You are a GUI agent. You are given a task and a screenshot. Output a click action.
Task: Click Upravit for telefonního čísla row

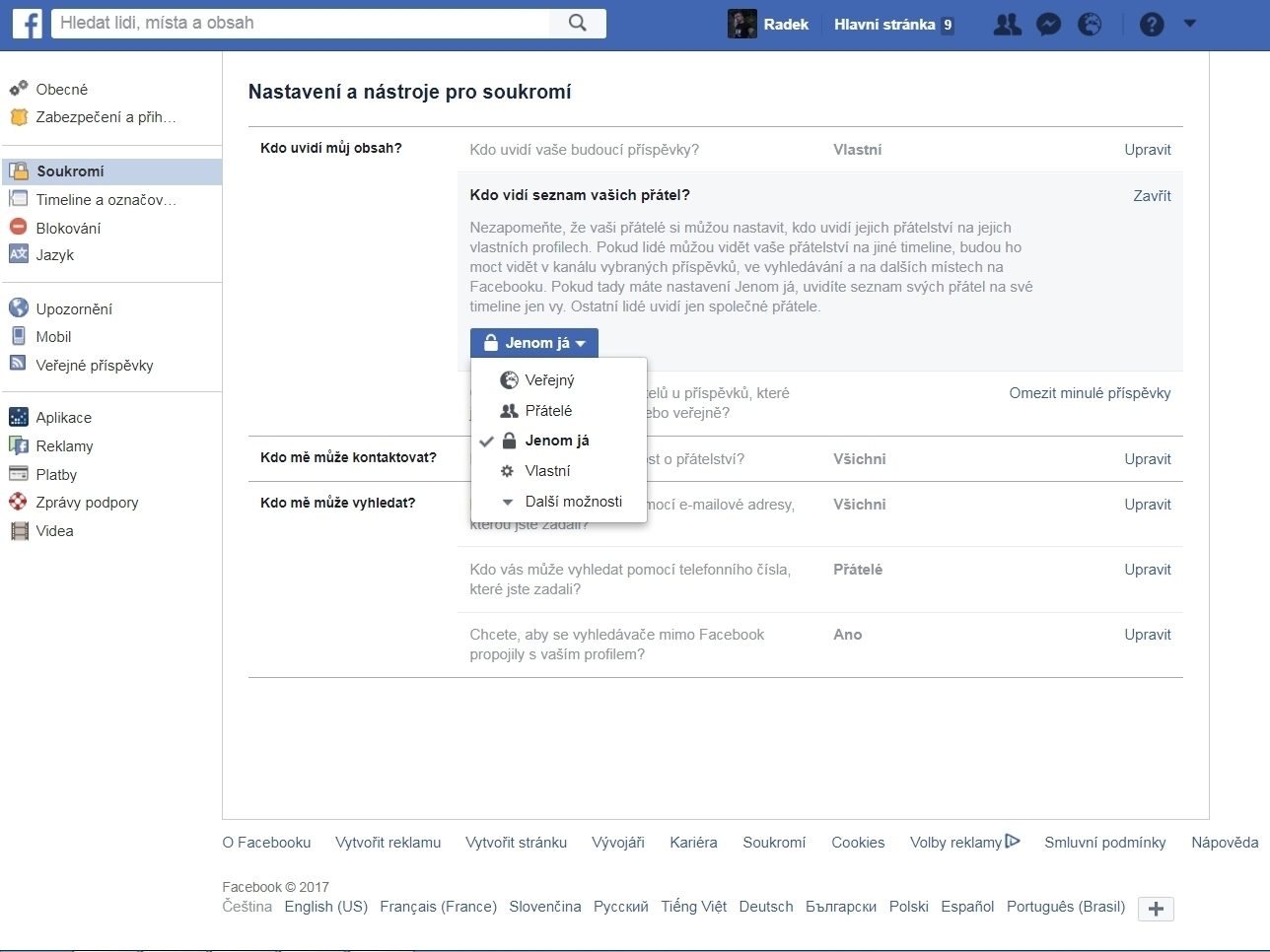(x=1148, y=570)
